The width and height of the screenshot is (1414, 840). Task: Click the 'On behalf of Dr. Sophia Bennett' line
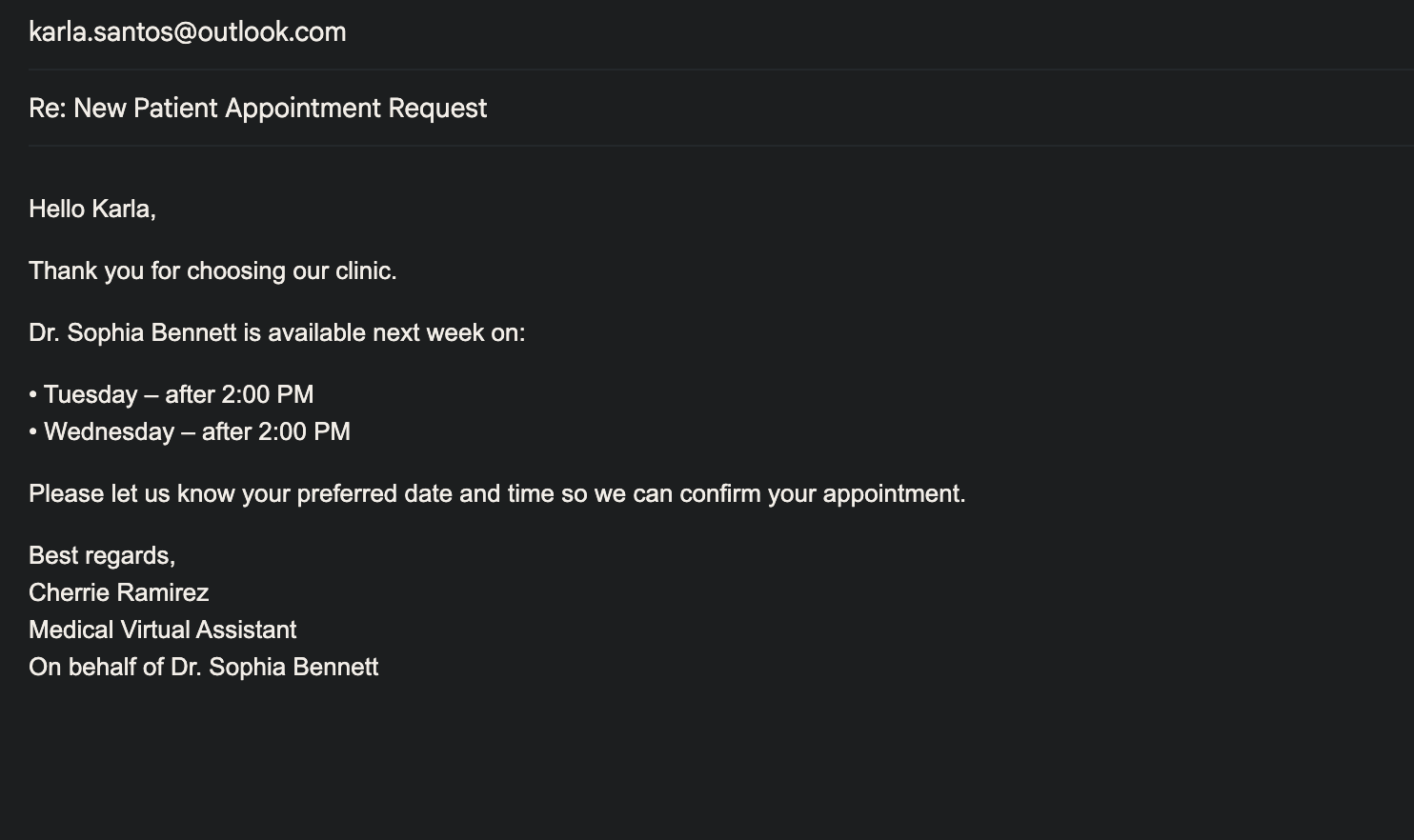(x=203, y=667)
